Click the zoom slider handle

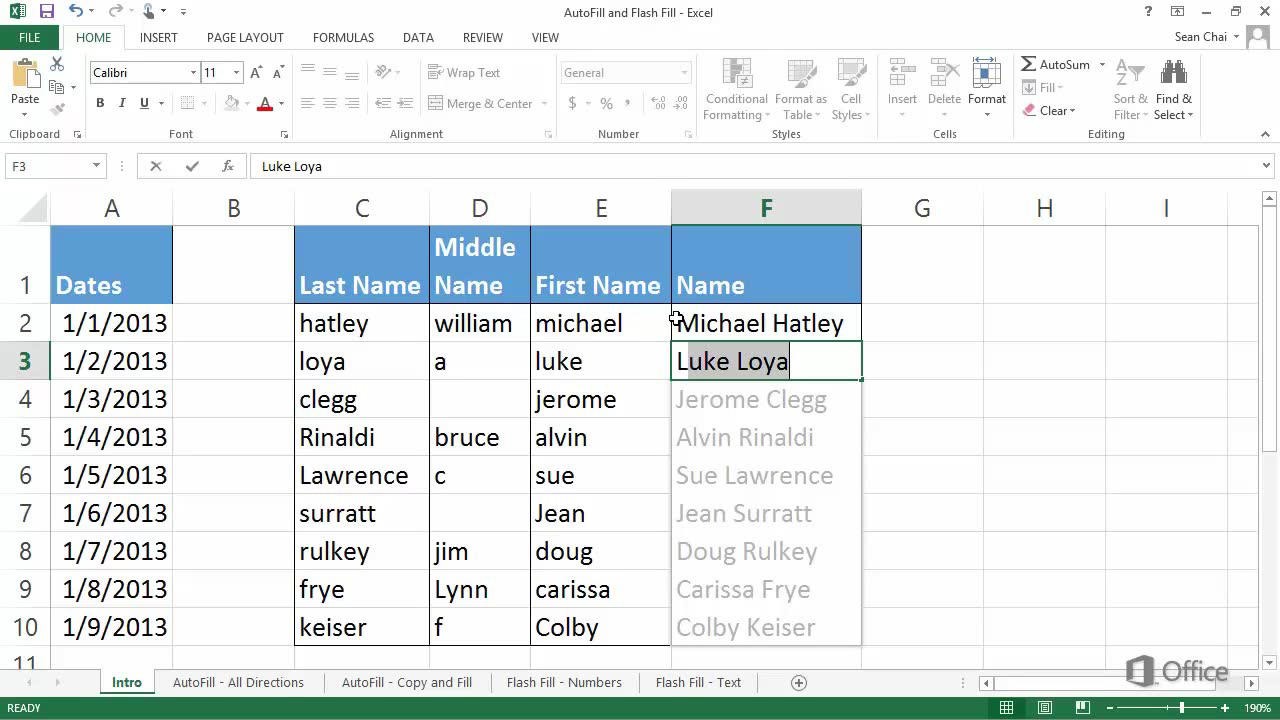coord(1181,708)
